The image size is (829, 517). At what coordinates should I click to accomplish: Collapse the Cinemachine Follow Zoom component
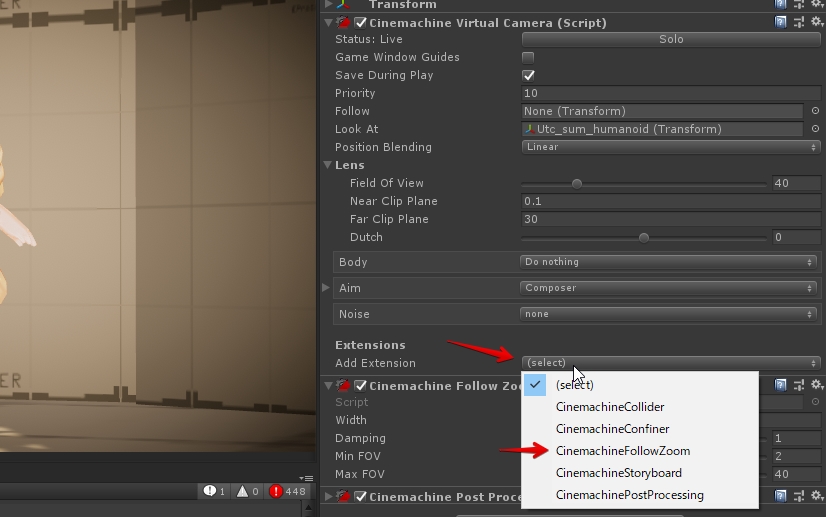[328, 385]
